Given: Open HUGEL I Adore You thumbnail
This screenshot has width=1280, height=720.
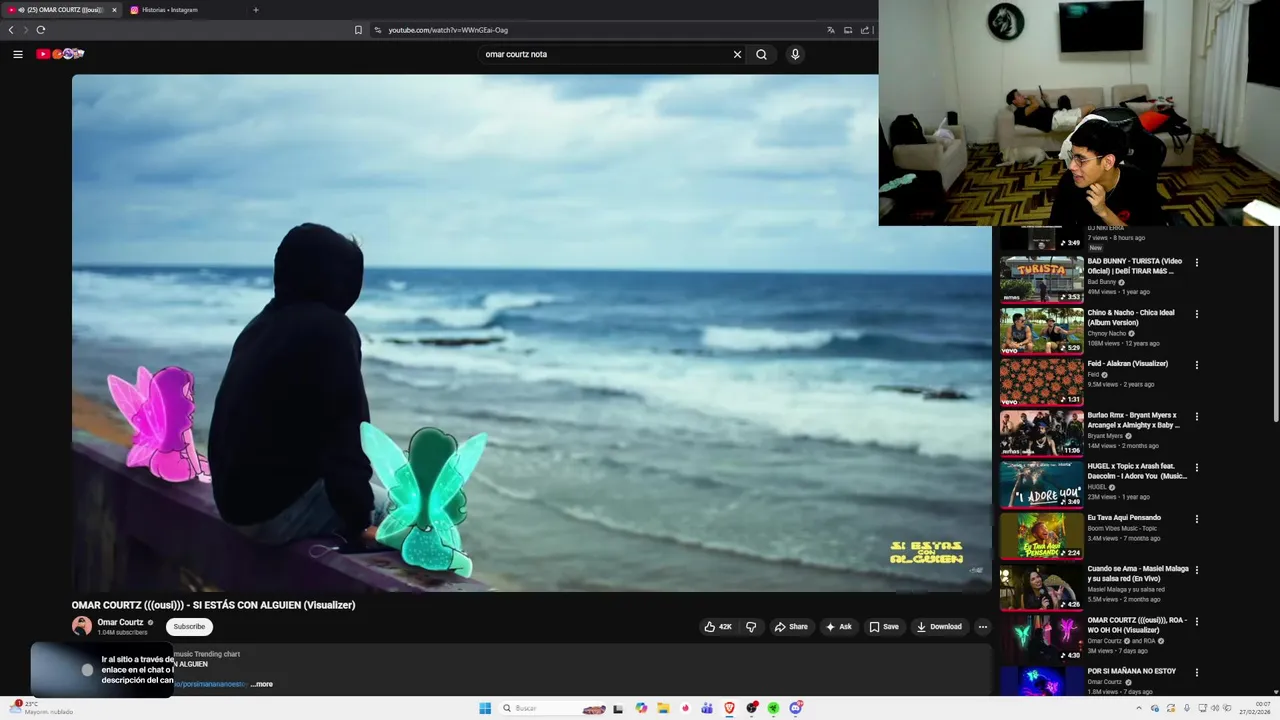Looking at the screenshot, I should pos(1041,483).
